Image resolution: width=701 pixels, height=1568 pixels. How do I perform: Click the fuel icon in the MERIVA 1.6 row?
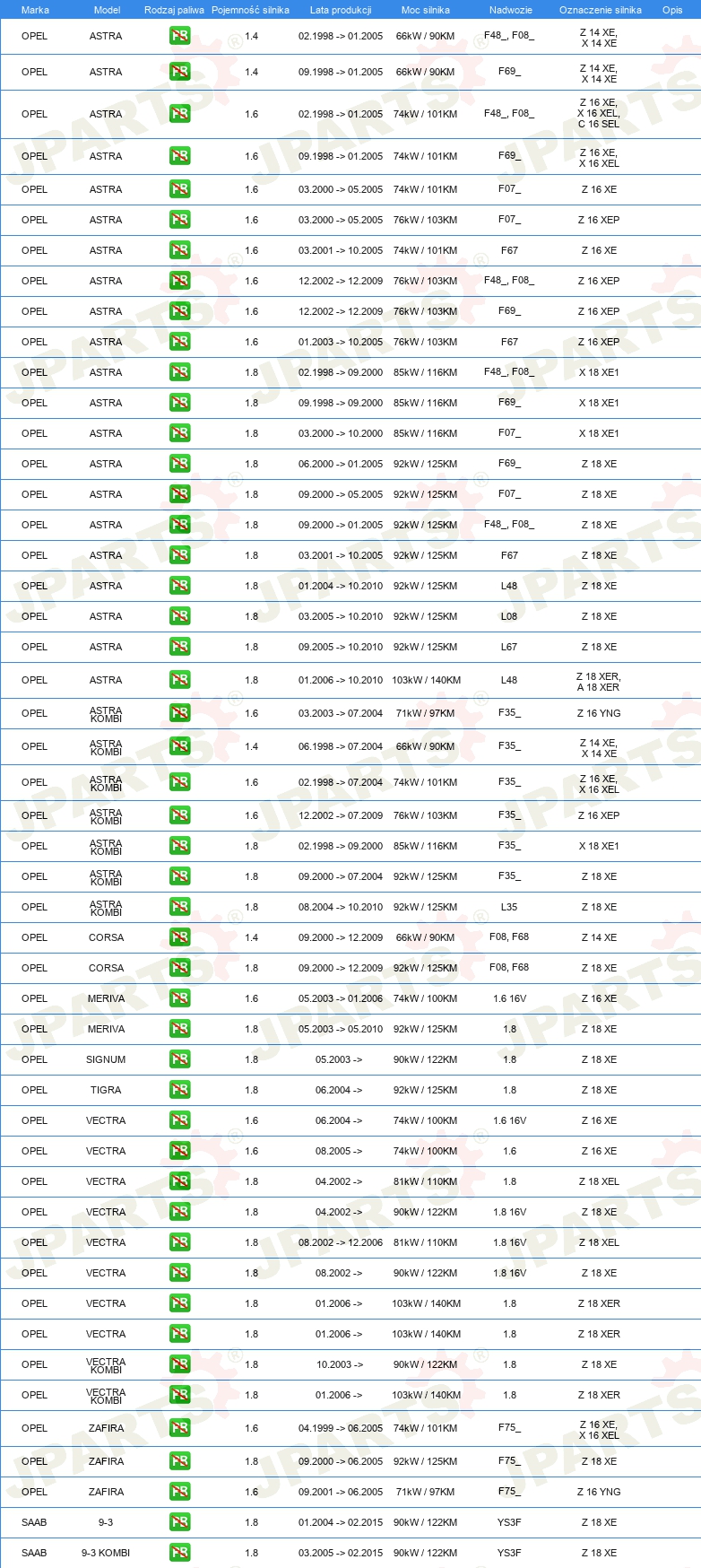pos(179,998)
